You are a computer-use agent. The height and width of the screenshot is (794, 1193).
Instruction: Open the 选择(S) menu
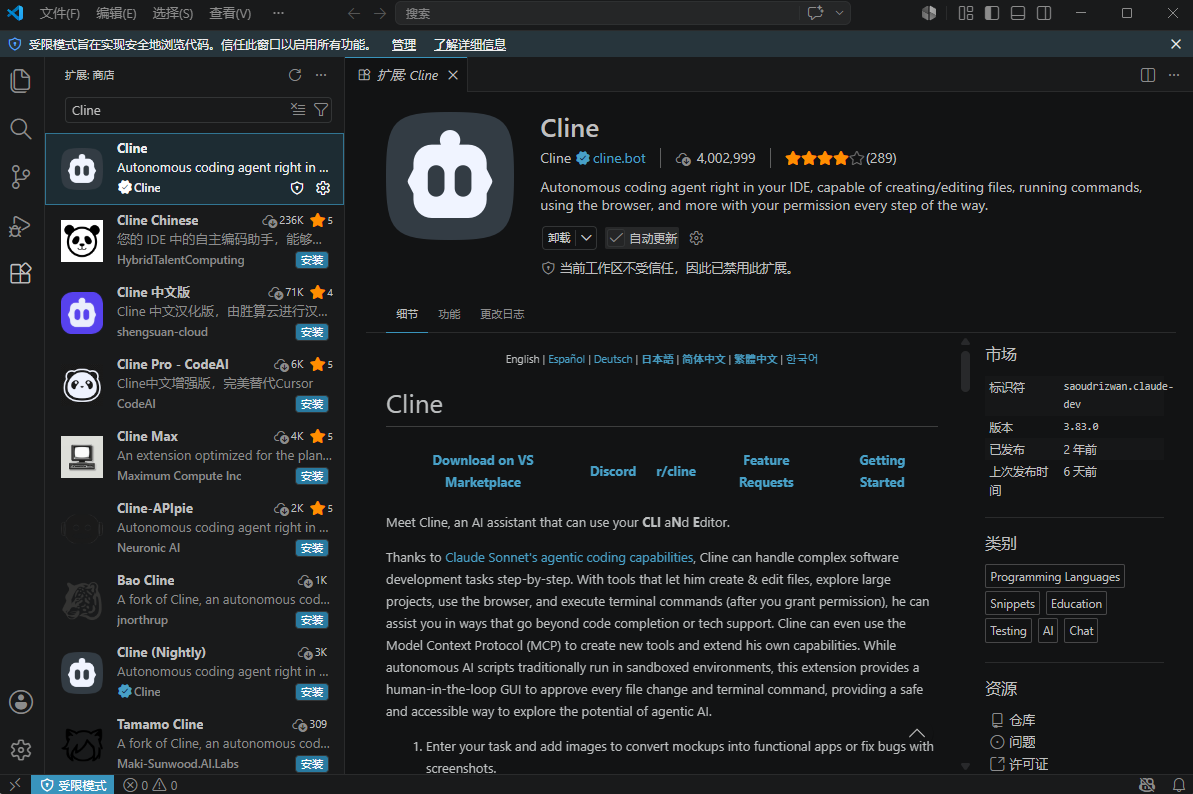(173, 13)
